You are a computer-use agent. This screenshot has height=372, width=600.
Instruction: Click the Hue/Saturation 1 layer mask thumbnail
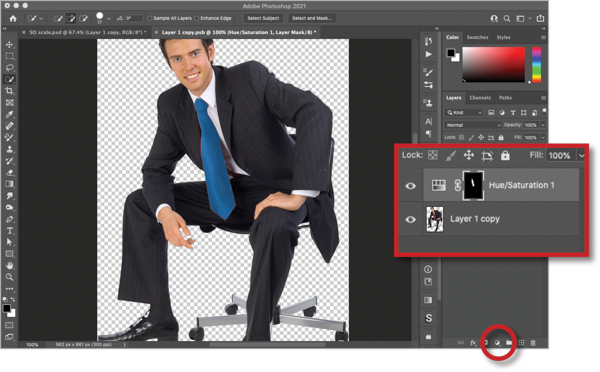click(x=473, y=186)
